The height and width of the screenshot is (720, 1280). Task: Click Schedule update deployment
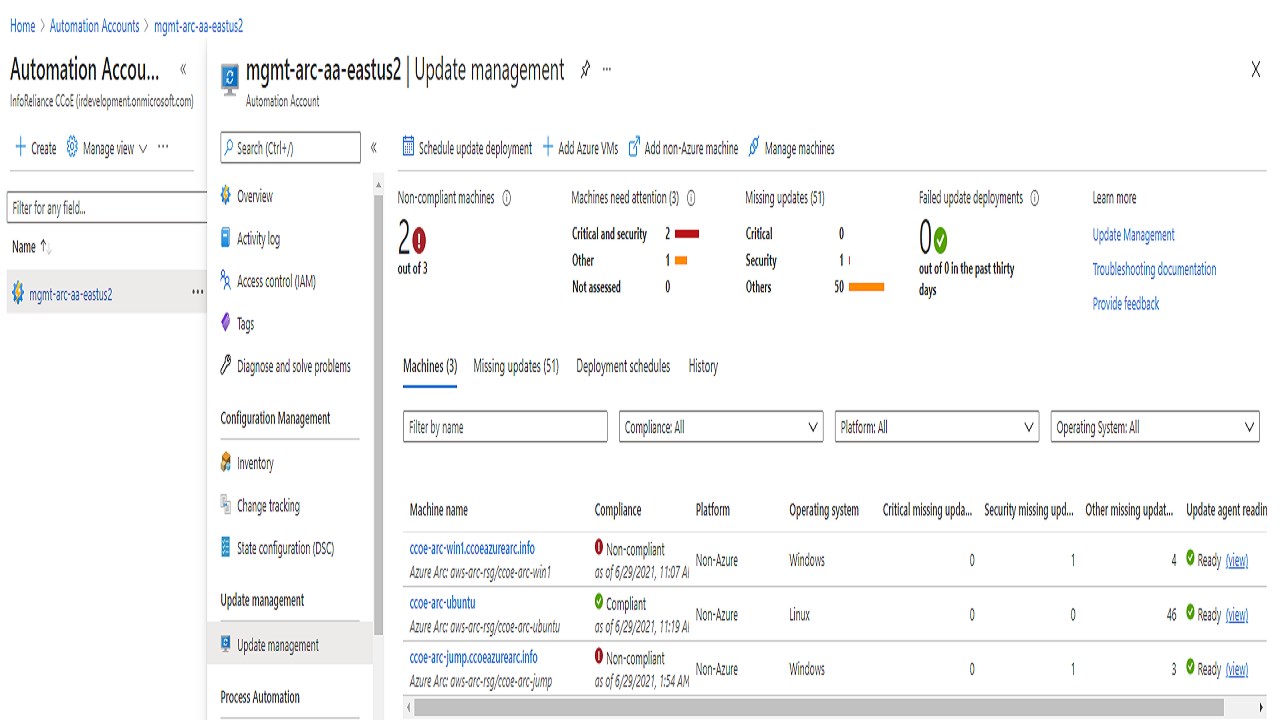point(467,148)
